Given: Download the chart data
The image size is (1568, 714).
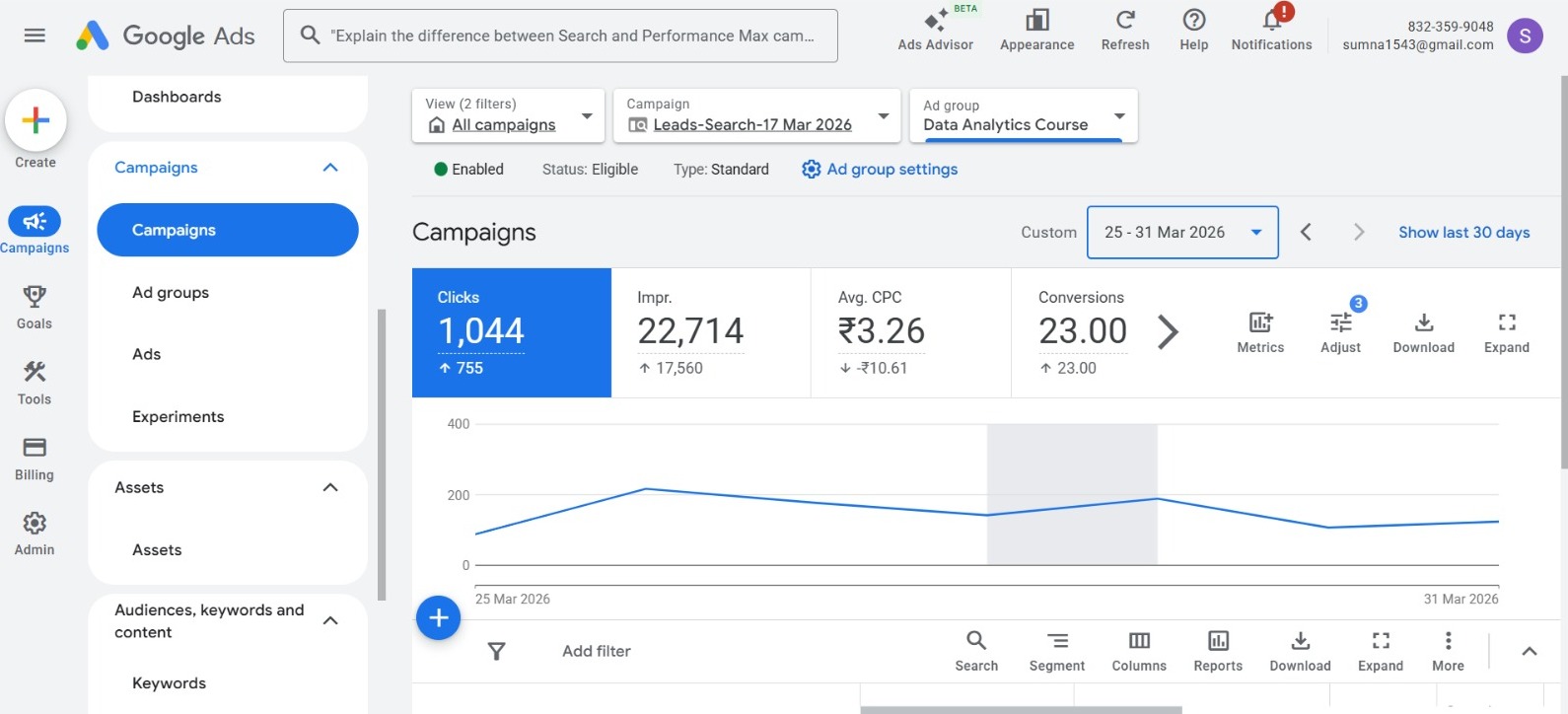Looking at the screenshot, I should 1423,332.
